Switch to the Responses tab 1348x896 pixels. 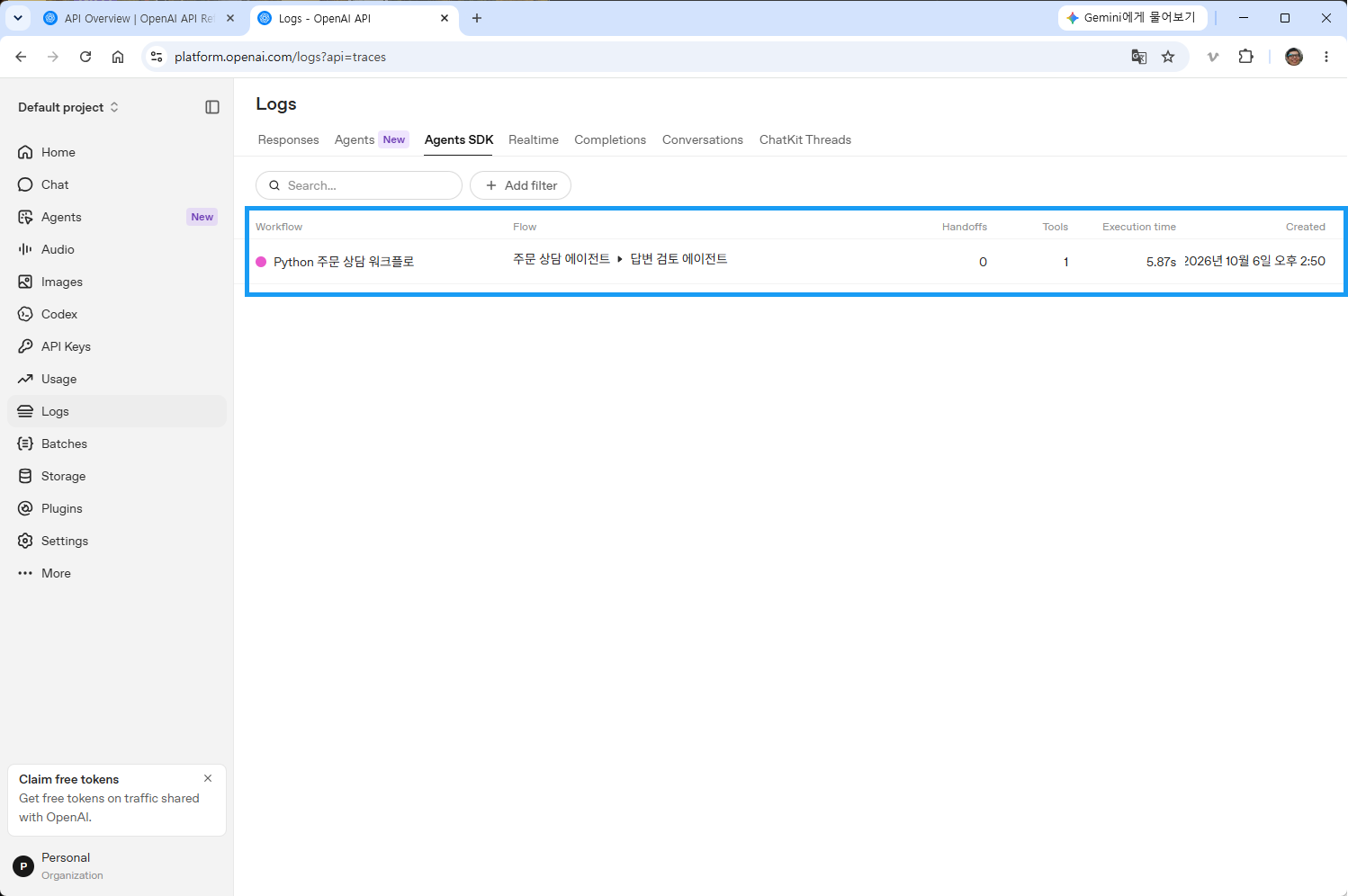(x=288, y=139)
